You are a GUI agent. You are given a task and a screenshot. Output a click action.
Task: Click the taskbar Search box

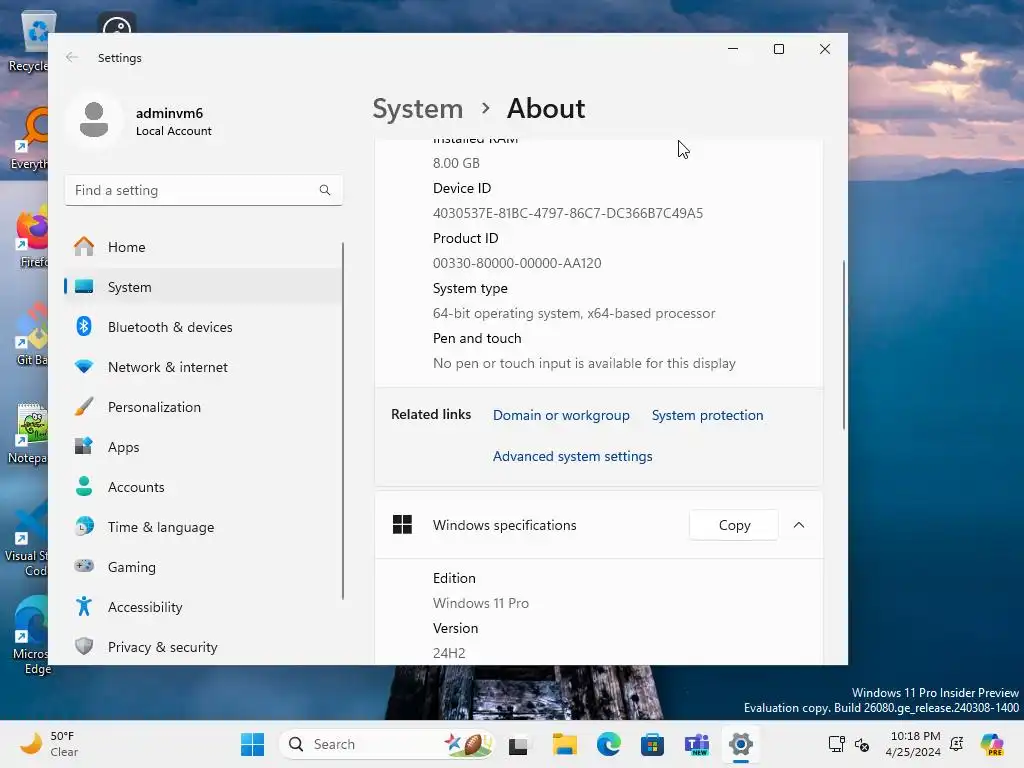pos(387,744)
